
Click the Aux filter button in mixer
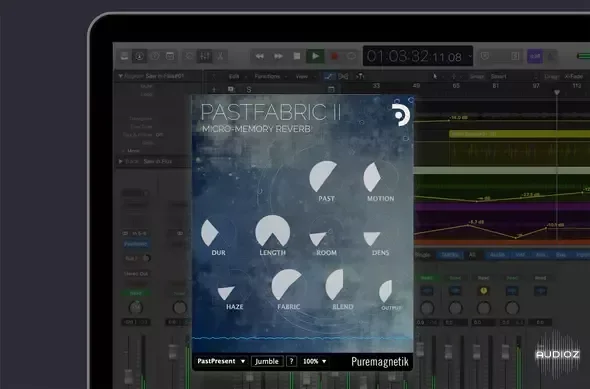(x=540, y=255)
